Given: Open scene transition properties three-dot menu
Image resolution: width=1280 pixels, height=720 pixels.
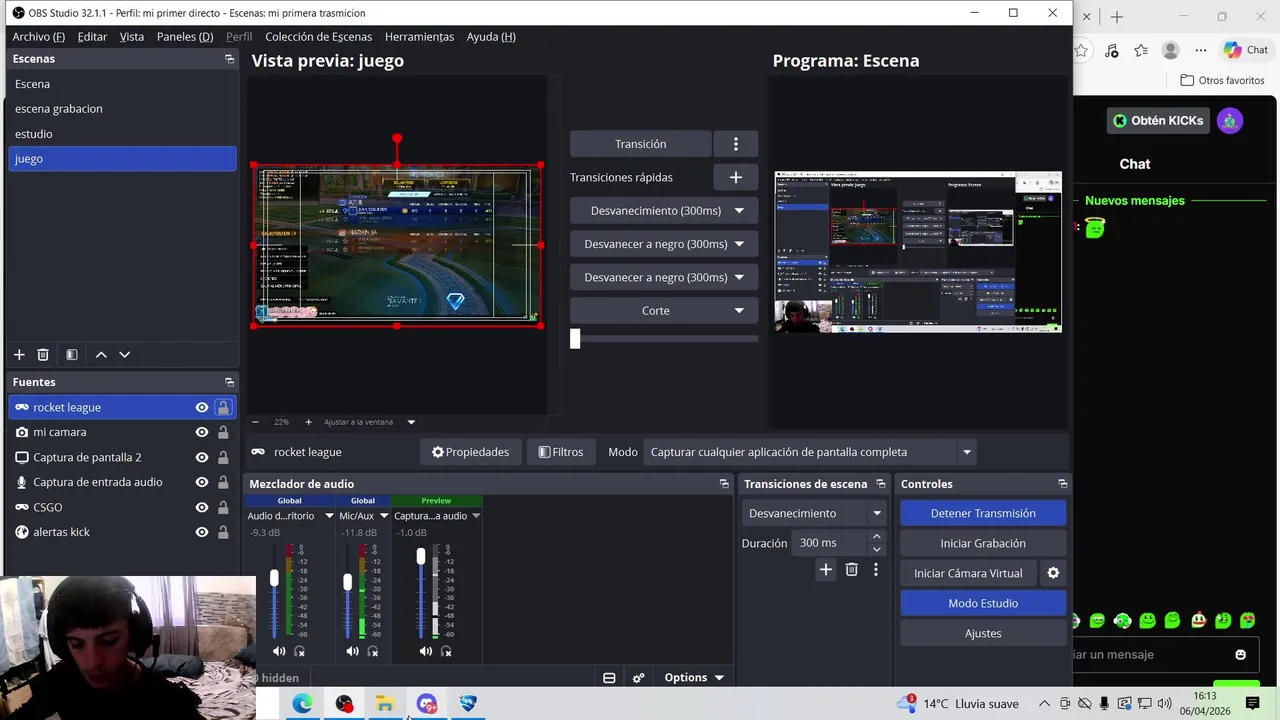Looking at the screenshot, I should pyautogui.click(x=876, y=570).
